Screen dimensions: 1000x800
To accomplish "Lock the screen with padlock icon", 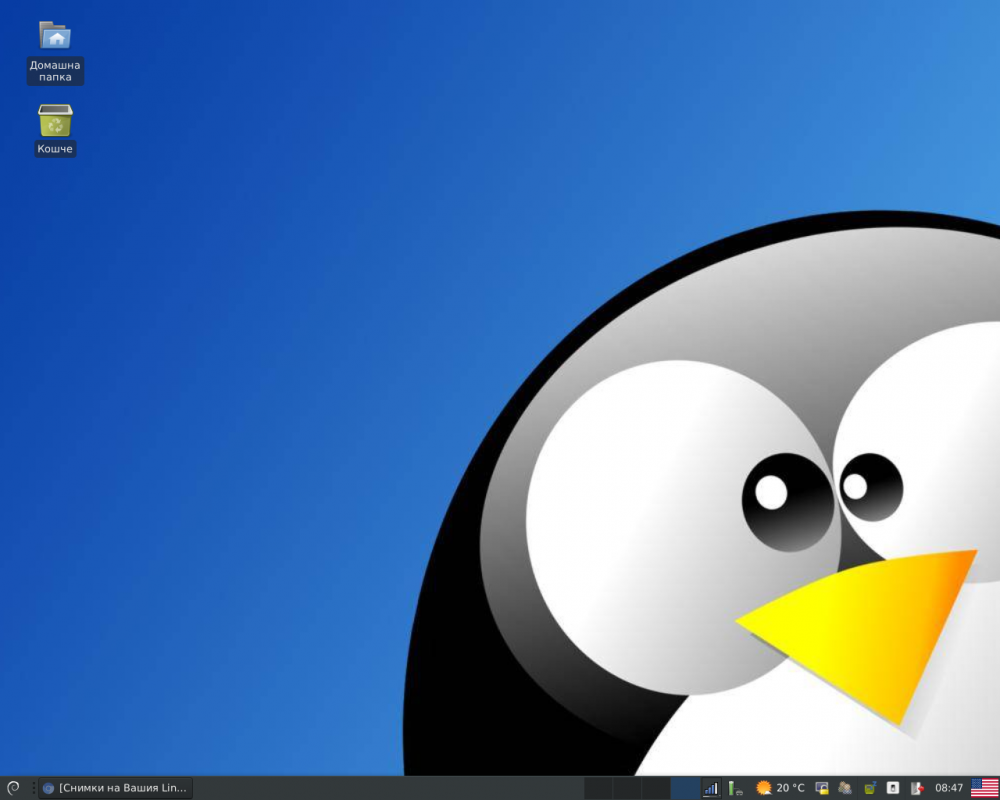I will click(x=822, y=788).
